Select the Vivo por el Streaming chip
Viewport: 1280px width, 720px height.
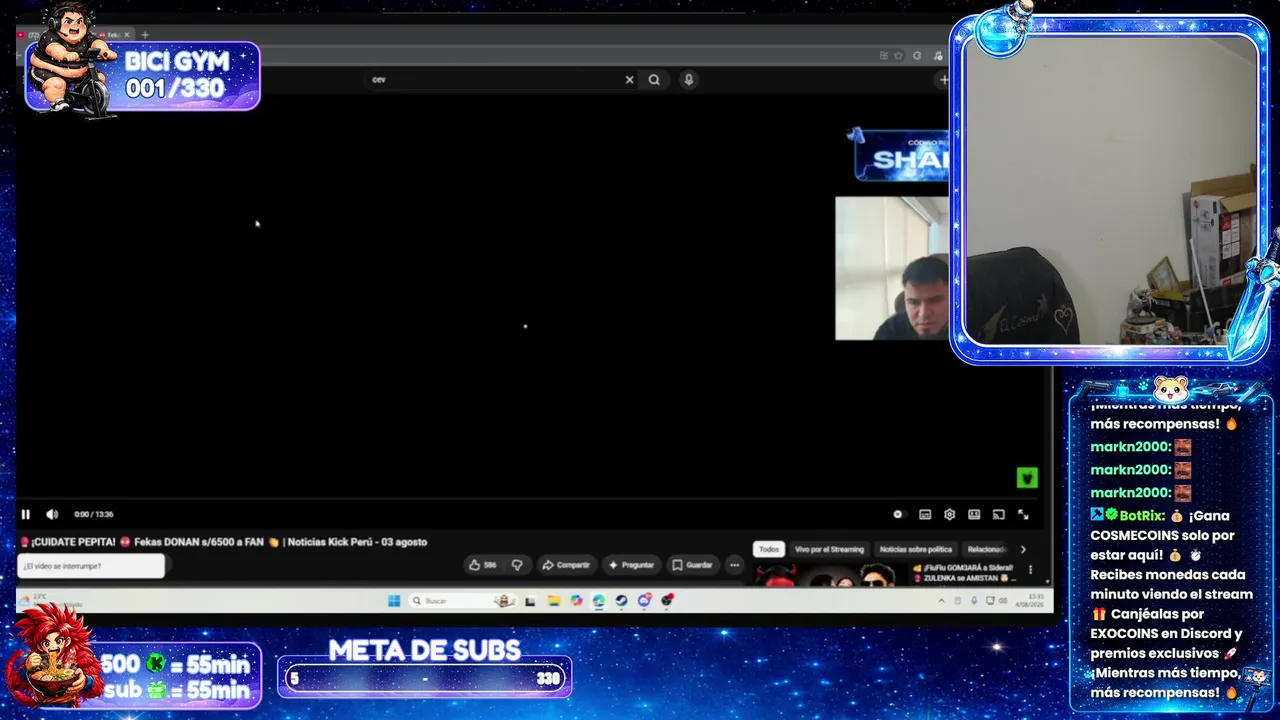tap(829, 549)
